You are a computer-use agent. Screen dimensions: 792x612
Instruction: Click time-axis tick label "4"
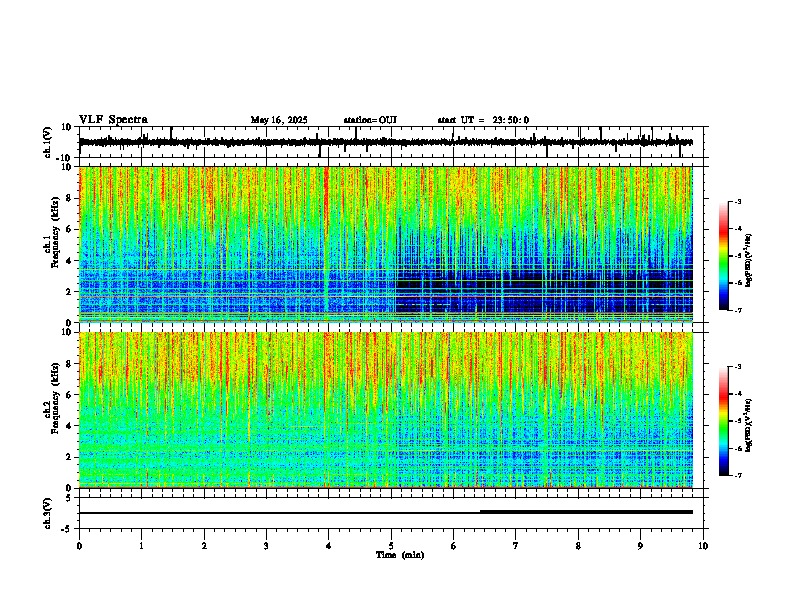point(329,546)
